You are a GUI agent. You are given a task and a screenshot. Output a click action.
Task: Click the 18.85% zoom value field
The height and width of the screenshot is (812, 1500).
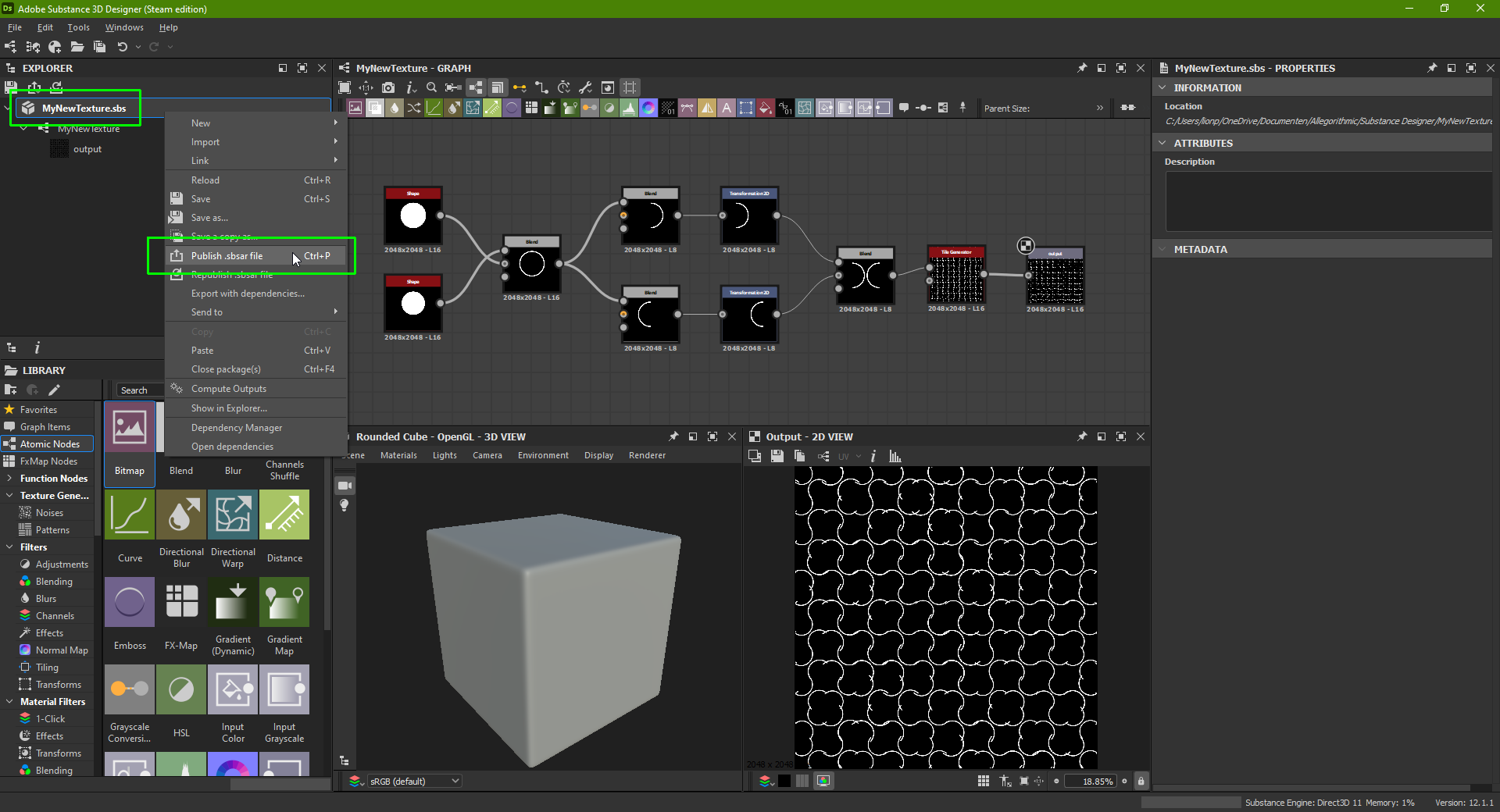1091,781
